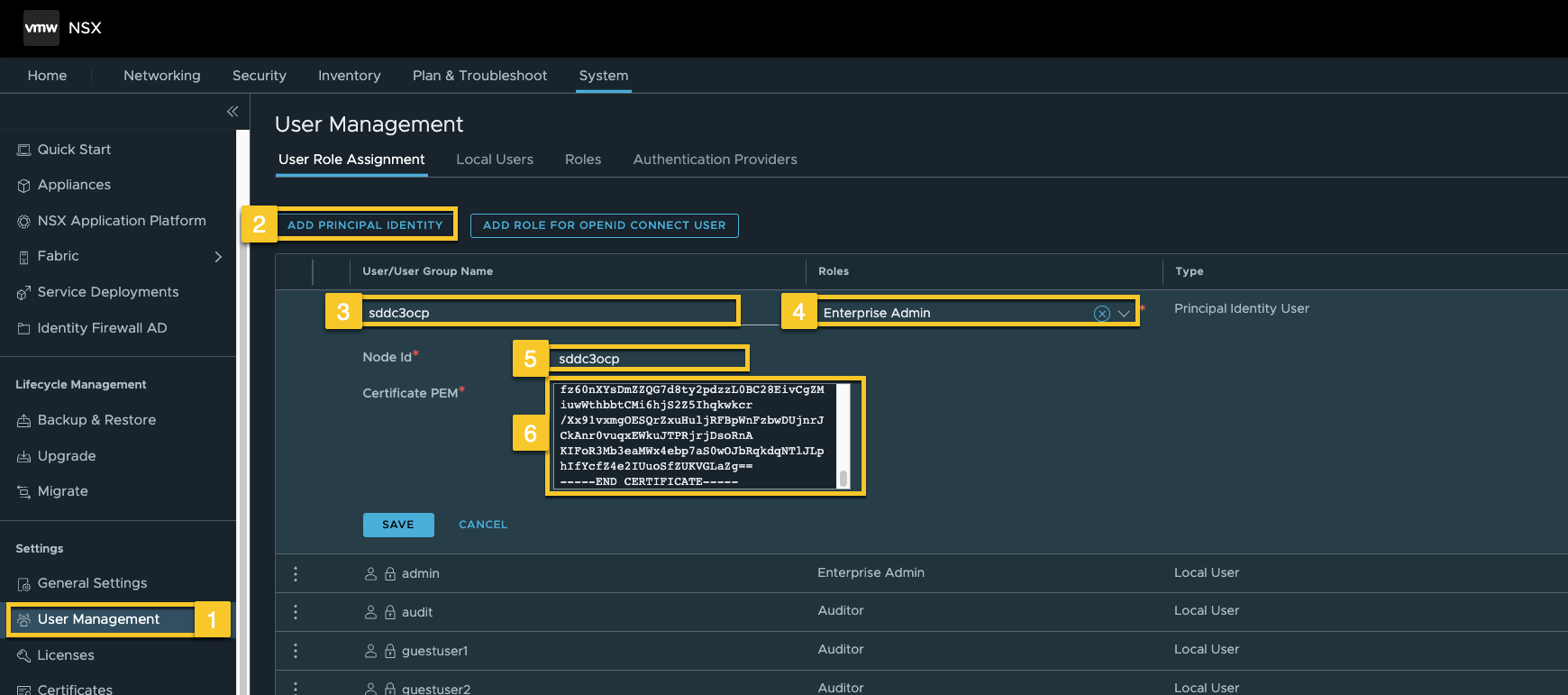Switch to the Networking tab
Viewport: 1568px width, 695px height.
162,76
